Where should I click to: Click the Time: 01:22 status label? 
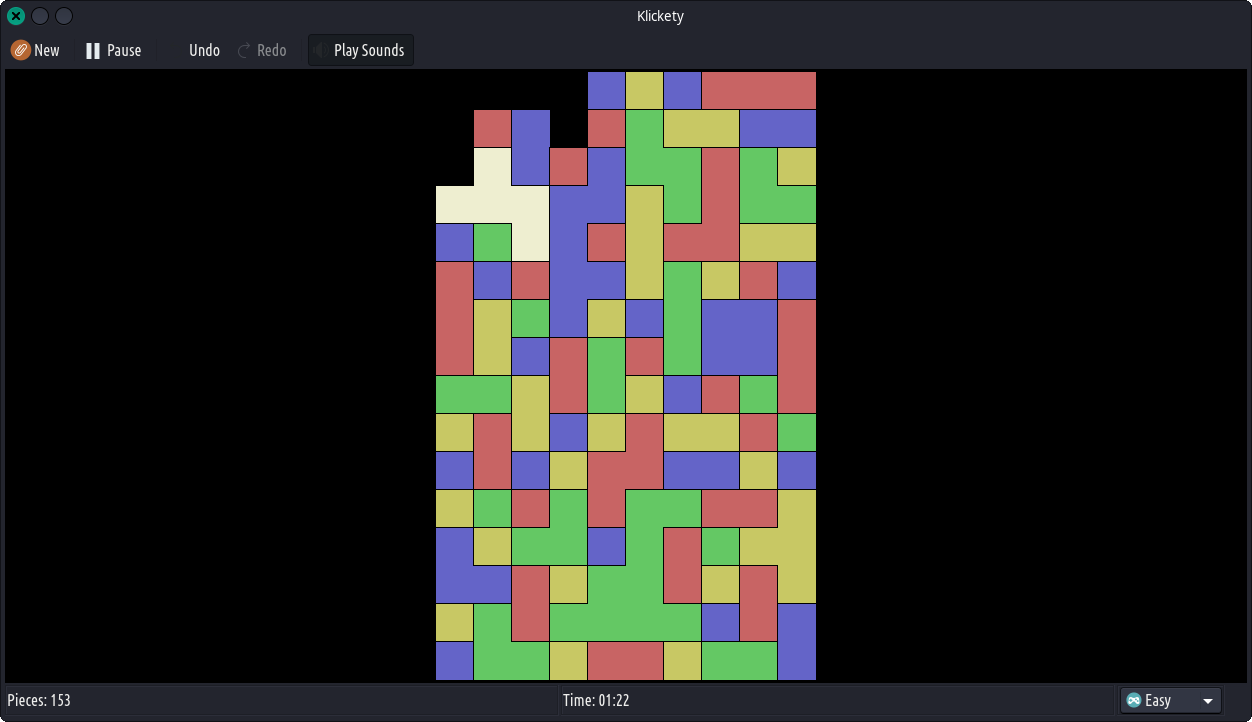click(x=596, y=700)
